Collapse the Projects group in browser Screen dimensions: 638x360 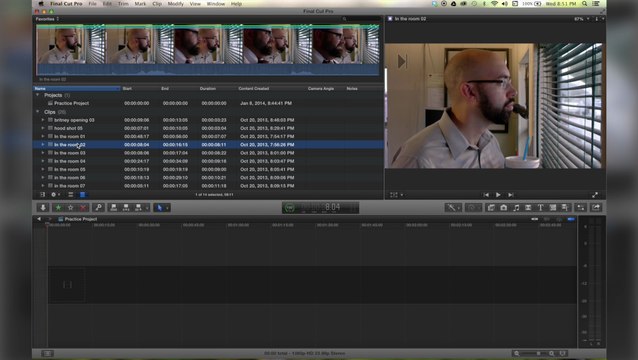point(37,95)
